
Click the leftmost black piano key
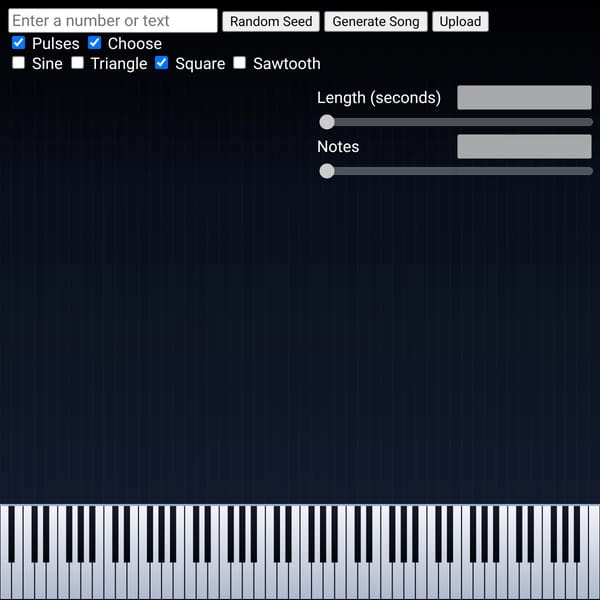(11, 534)
